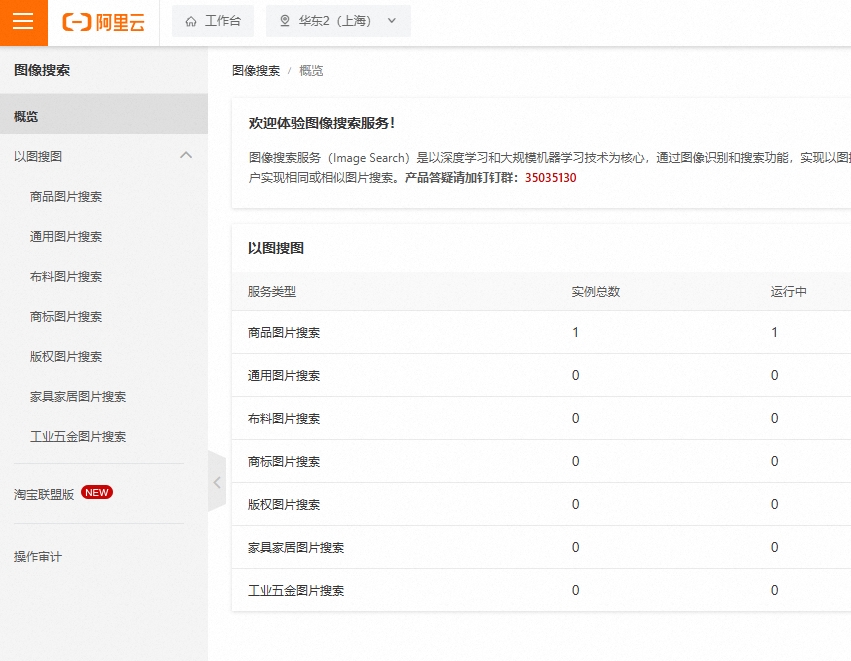Click the Alibaba Cloud logo
The image size is (851, 661).
coord(103,22)
